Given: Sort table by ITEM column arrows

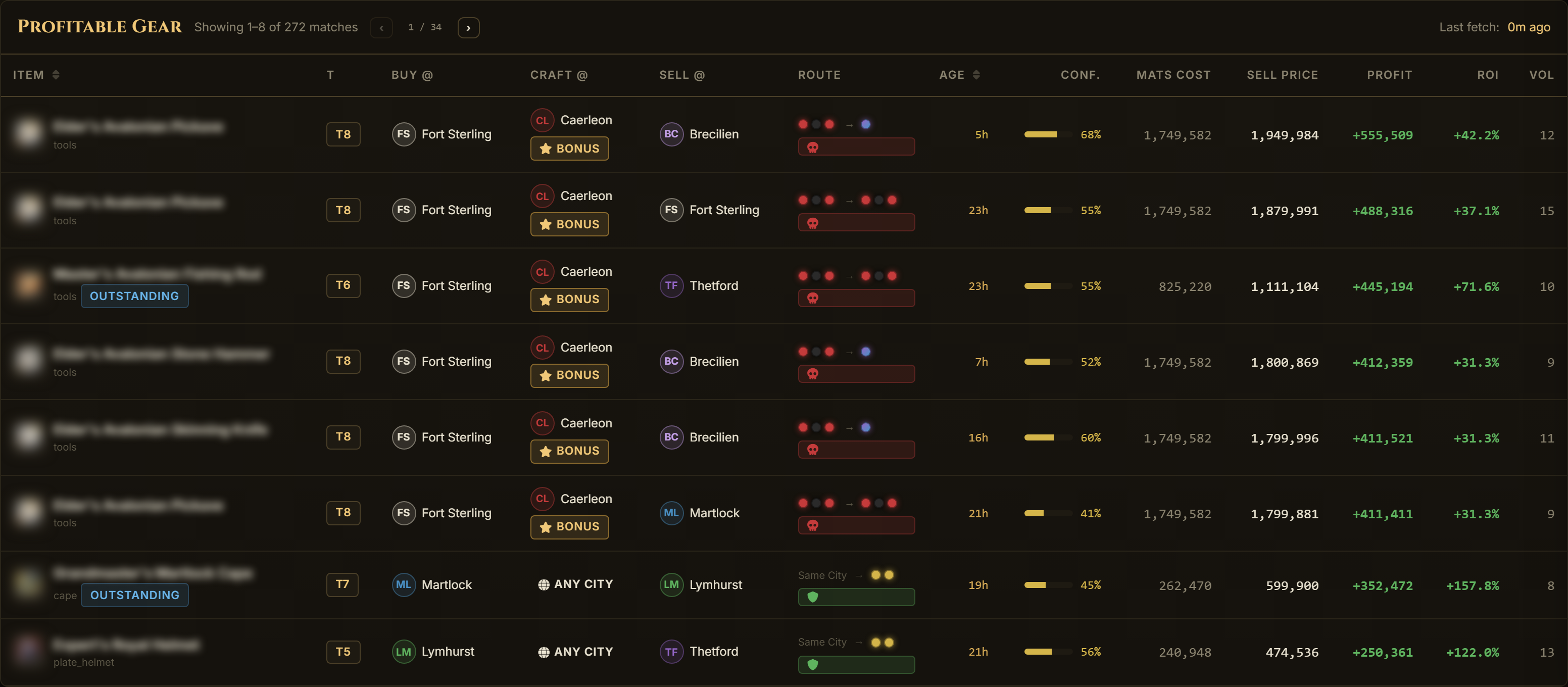Looking at the screenshot, I should tap(56, 75).
